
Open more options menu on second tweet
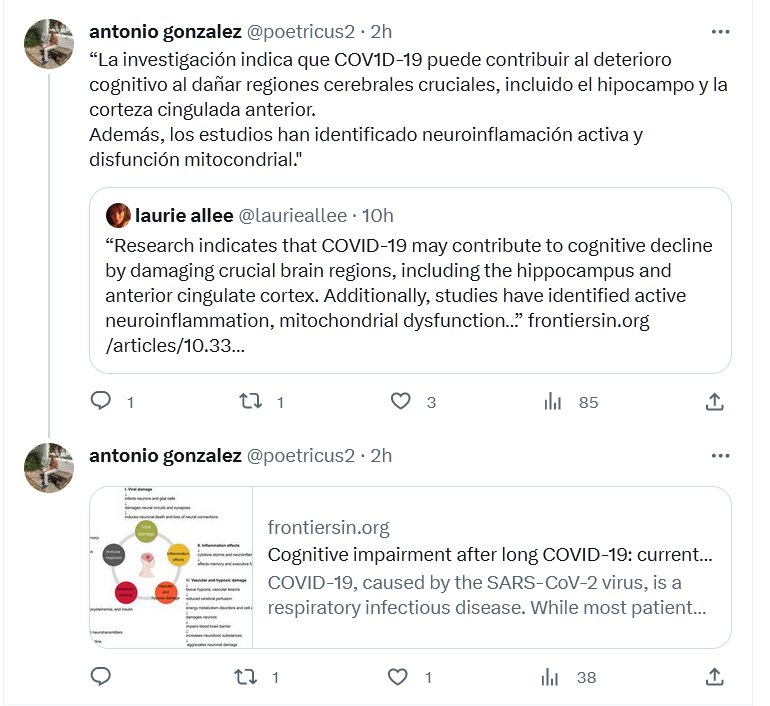[x=720, y=456]
